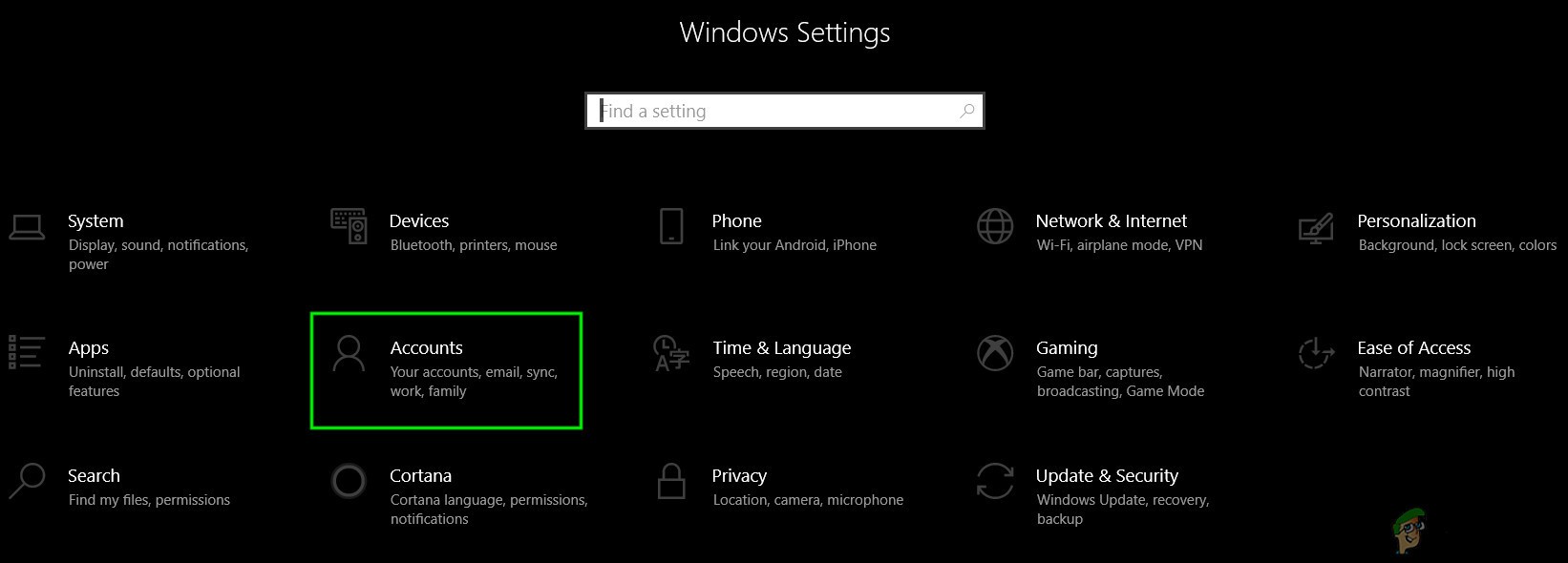The image size is (1568, 563).
Task: Open Search settings for files and permissions
Action: click(95, 476)
